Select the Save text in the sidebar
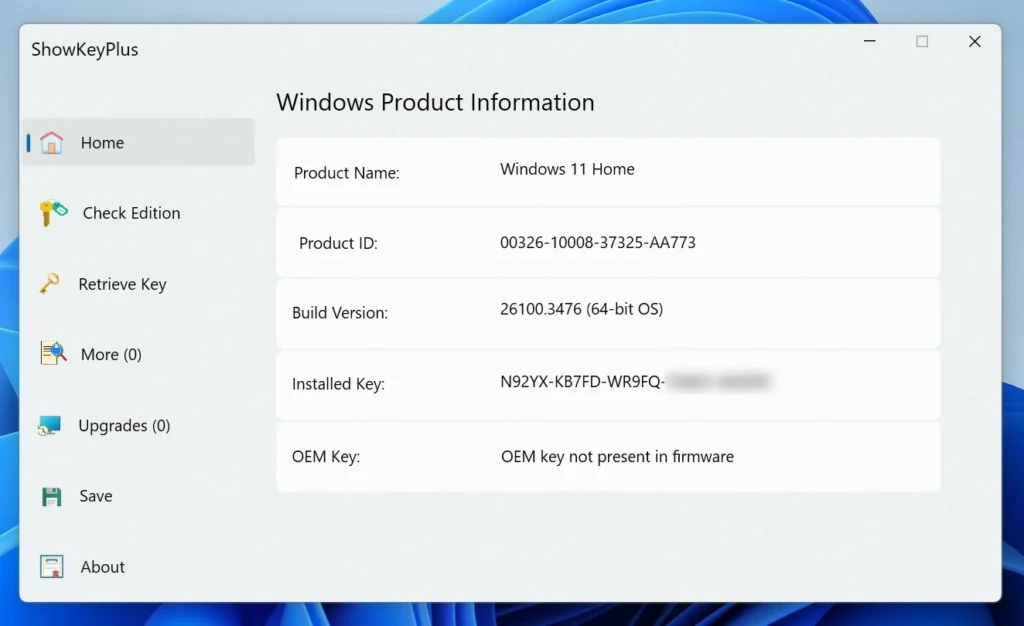Viewport: 1024px width, 626px height. (x=96, y=496)
